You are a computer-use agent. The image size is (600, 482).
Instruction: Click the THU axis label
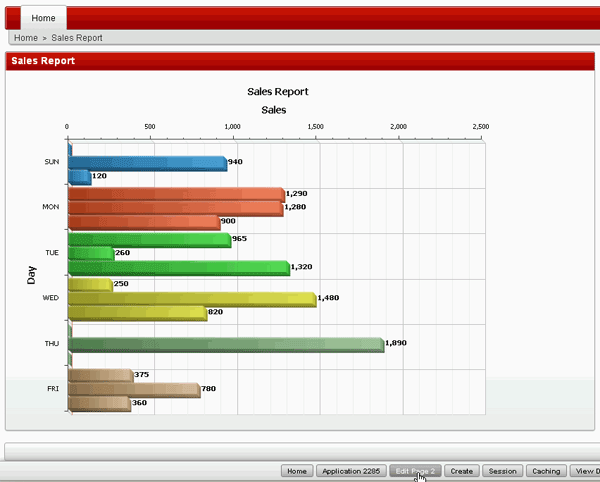(52, 344)
